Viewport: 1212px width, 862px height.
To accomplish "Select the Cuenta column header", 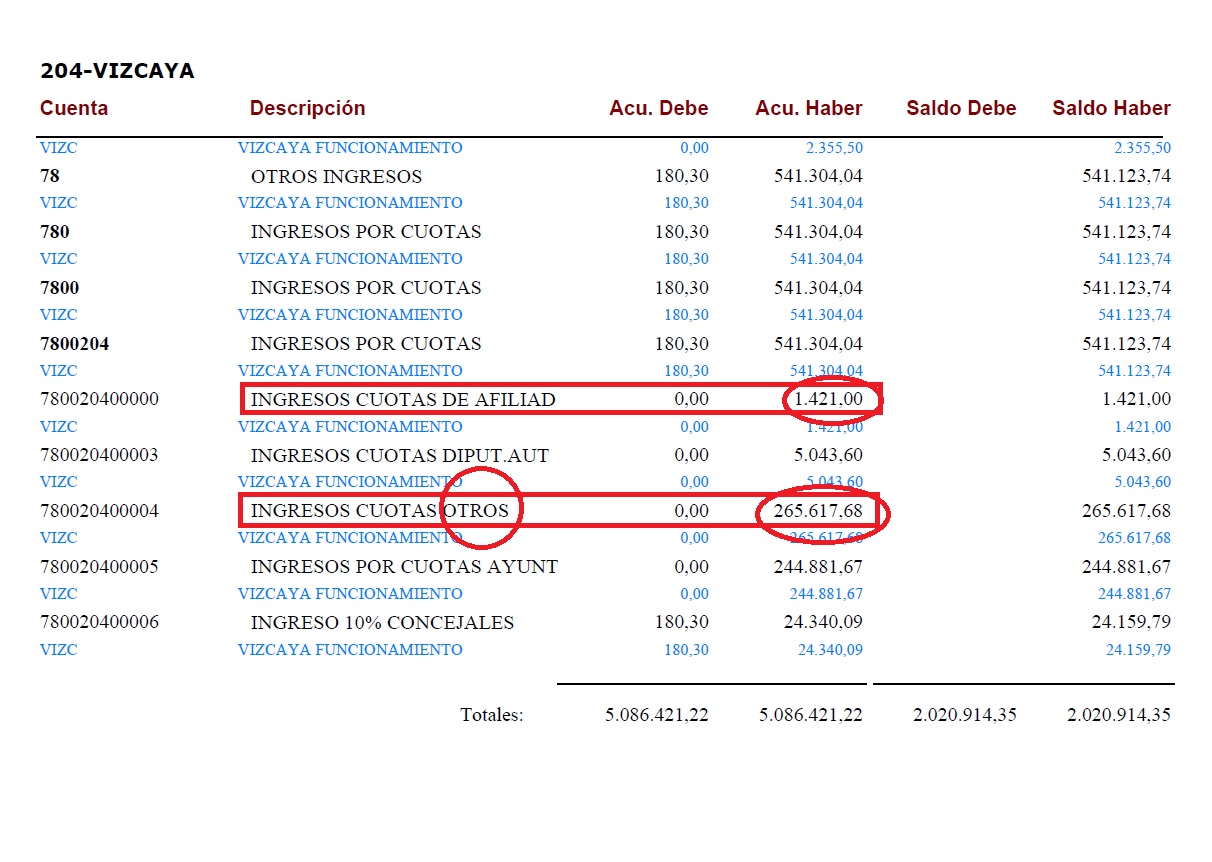I will coord(74,108).
